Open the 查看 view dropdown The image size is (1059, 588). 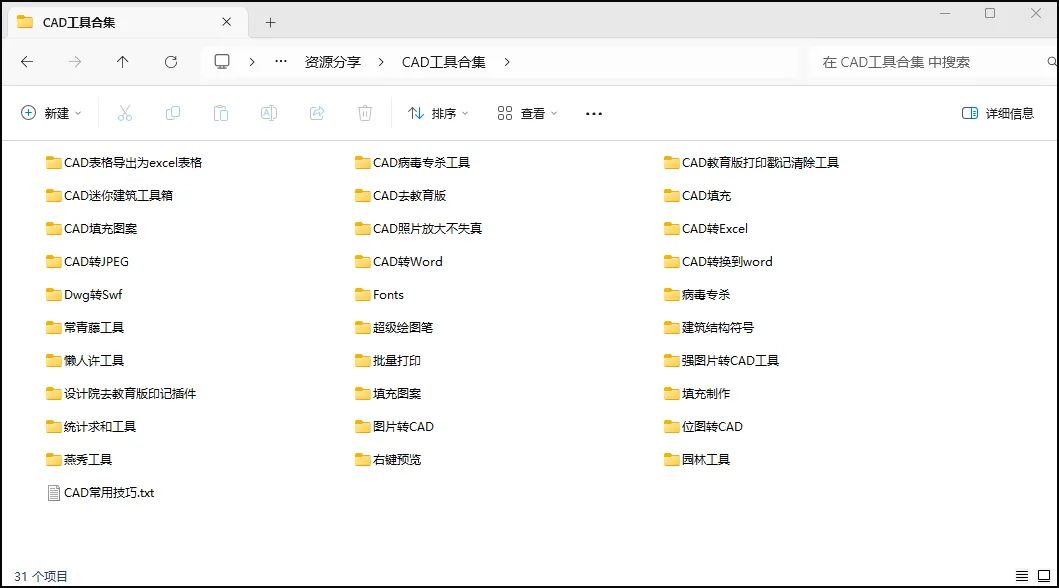(x=527, y=113)
